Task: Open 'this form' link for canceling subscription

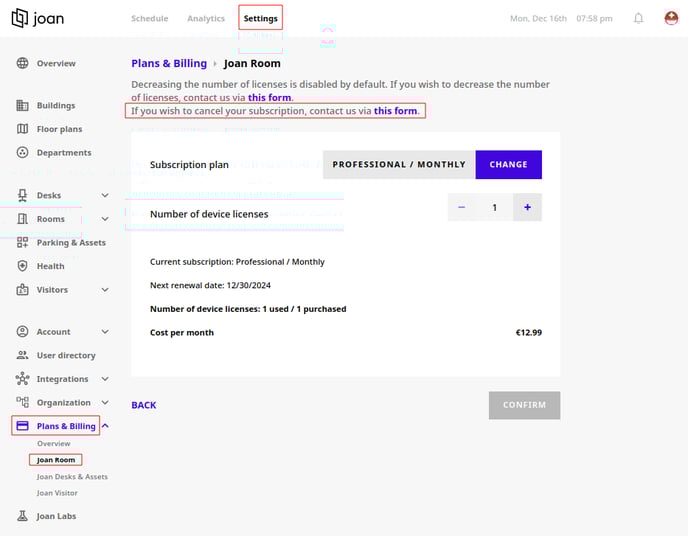Action: (x=395, y=111)
